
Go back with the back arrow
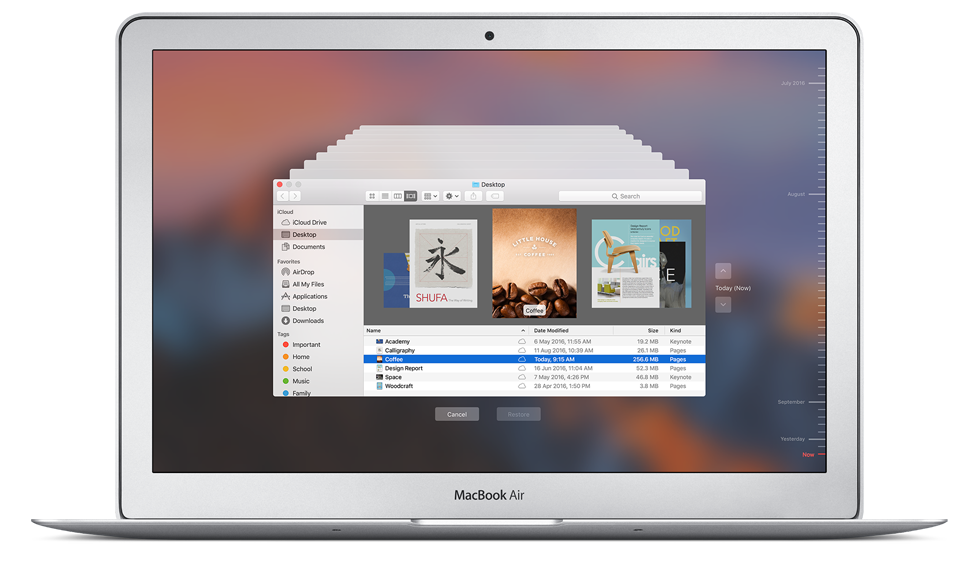click(x=282, y=196)
